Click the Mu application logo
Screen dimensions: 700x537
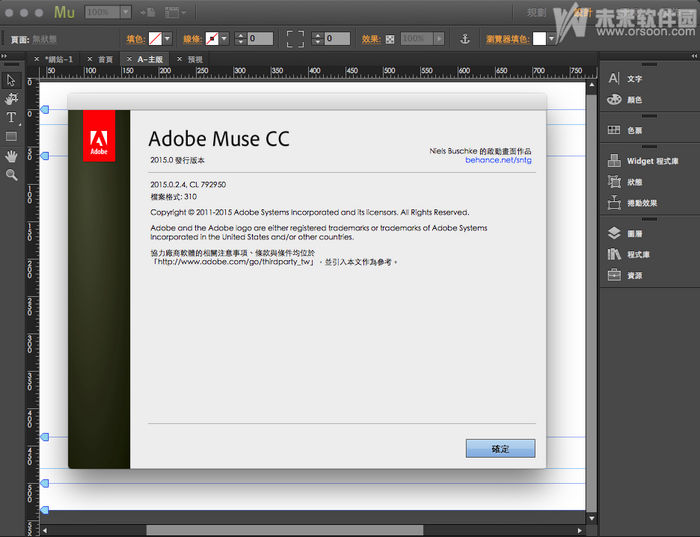pos(64,12)
